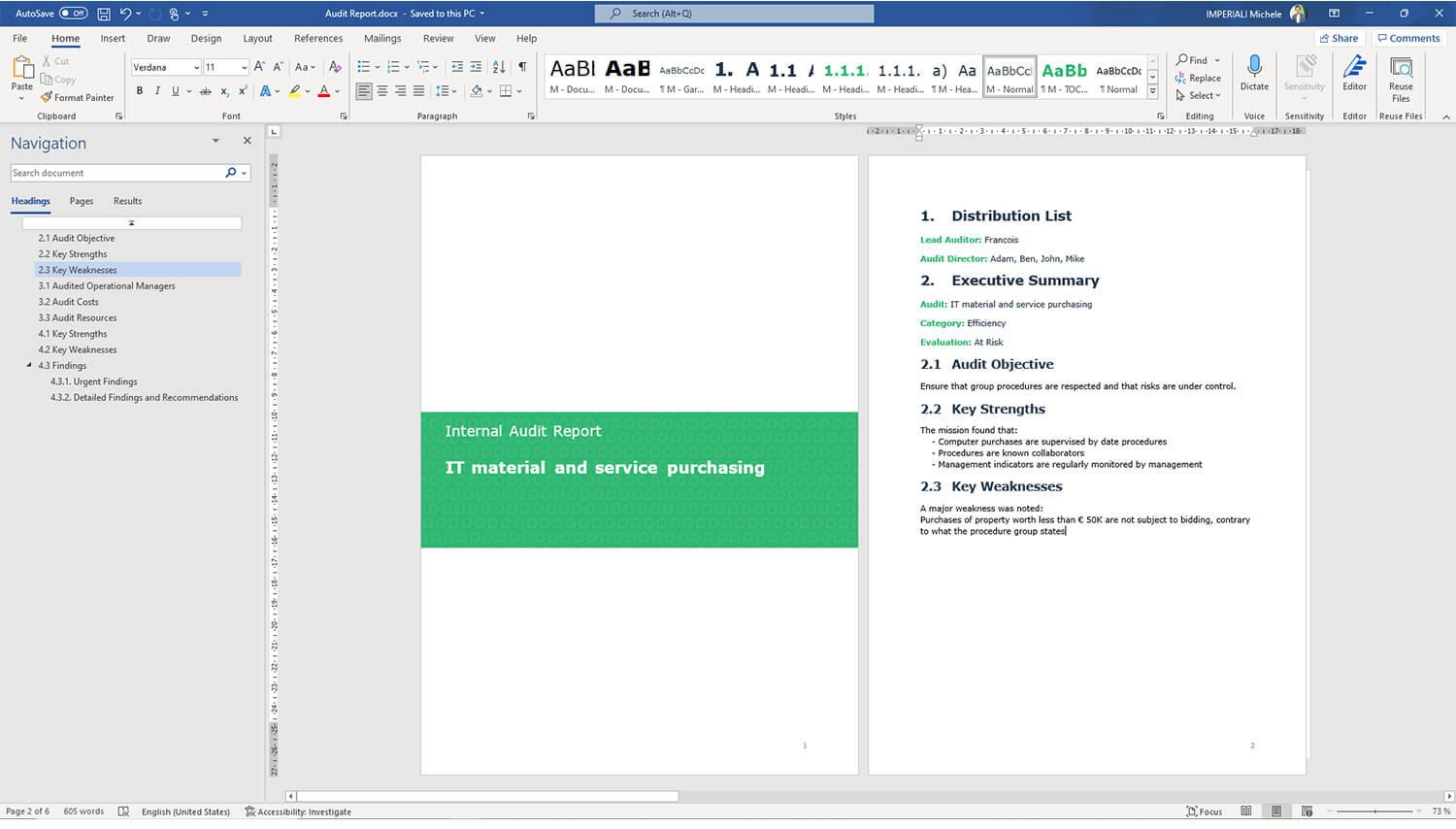Open the Review ribbon tab
Viewport: 1456px width, 829px height.
[438, 39]
